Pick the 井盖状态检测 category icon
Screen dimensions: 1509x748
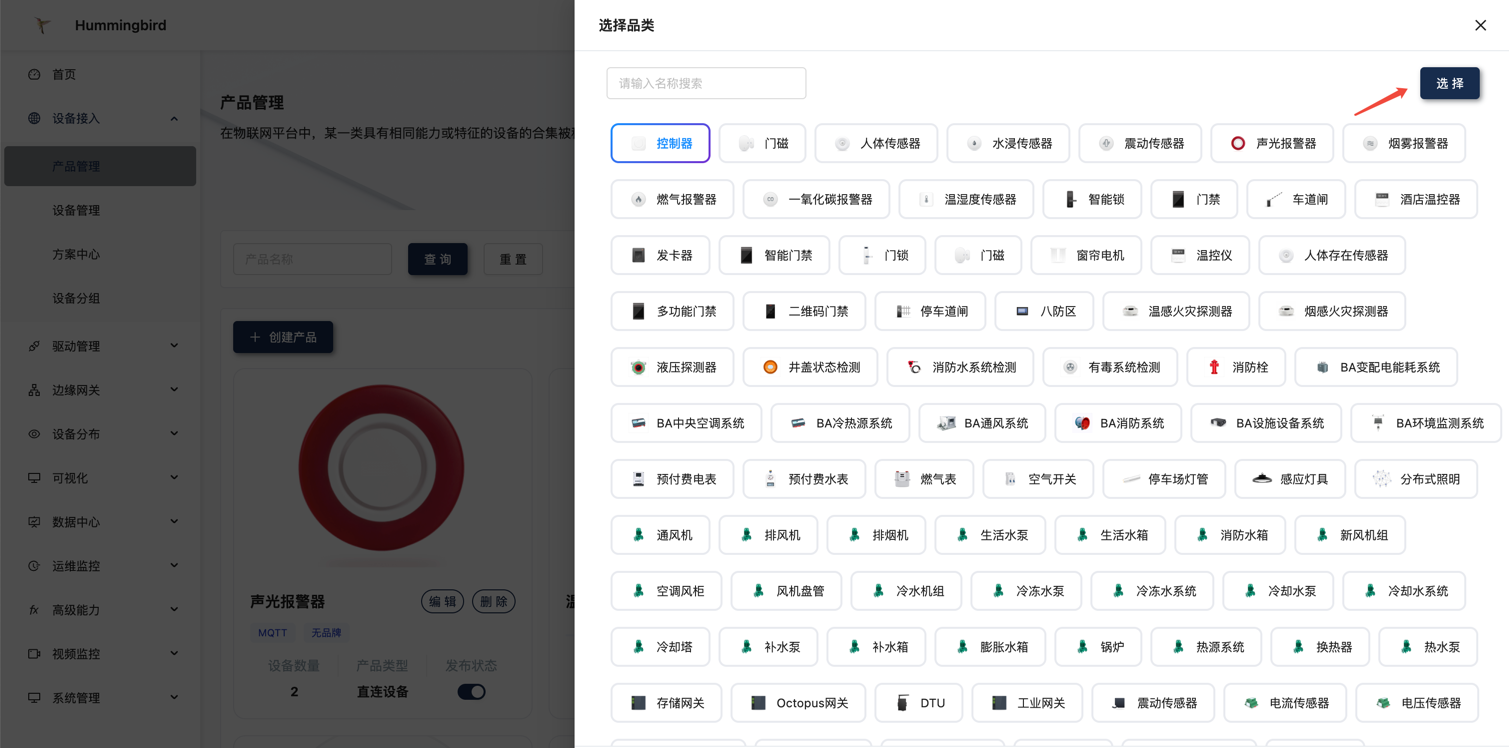click(770, 368)
